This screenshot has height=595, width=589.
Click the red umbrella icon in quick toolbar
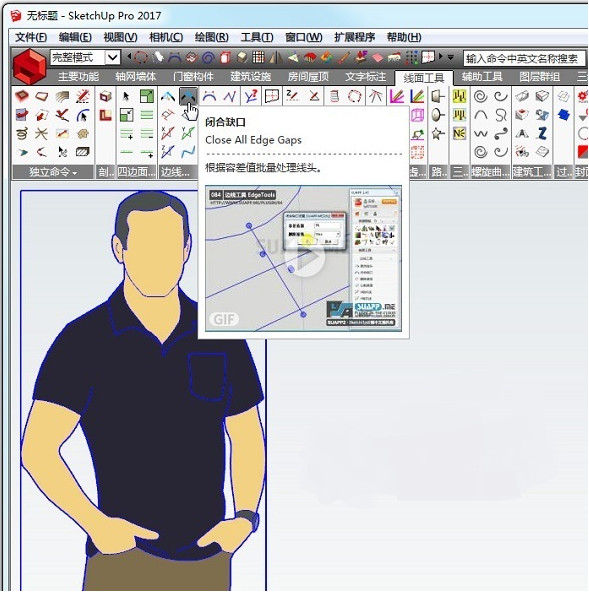pos(310,58)
